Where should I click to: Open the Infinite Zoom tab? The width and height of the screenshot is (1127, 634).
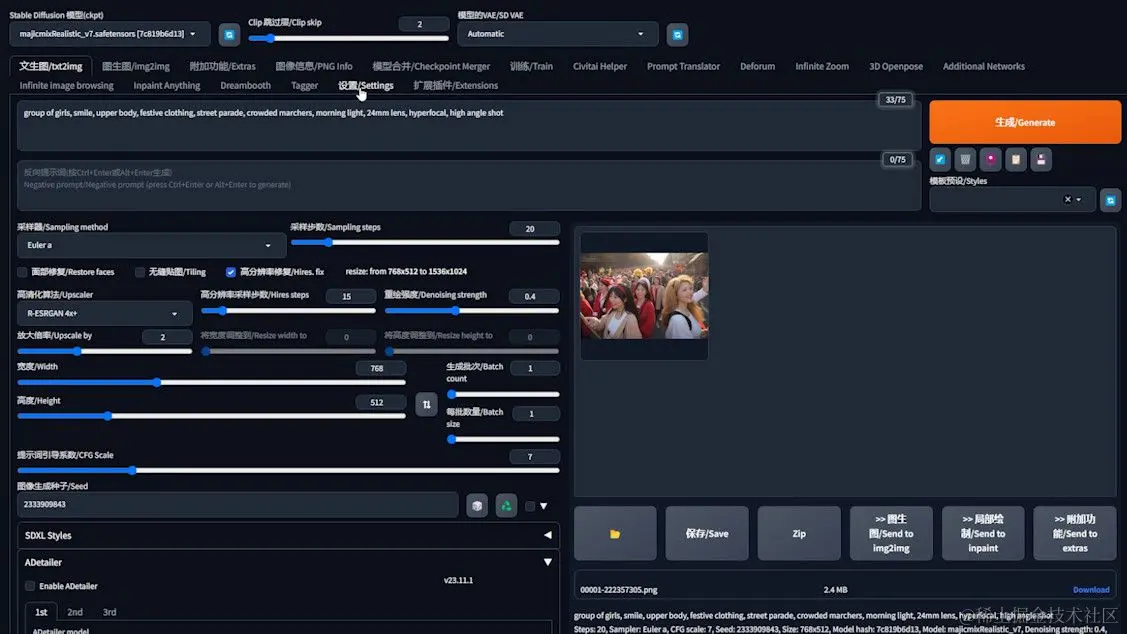(822, 66)
